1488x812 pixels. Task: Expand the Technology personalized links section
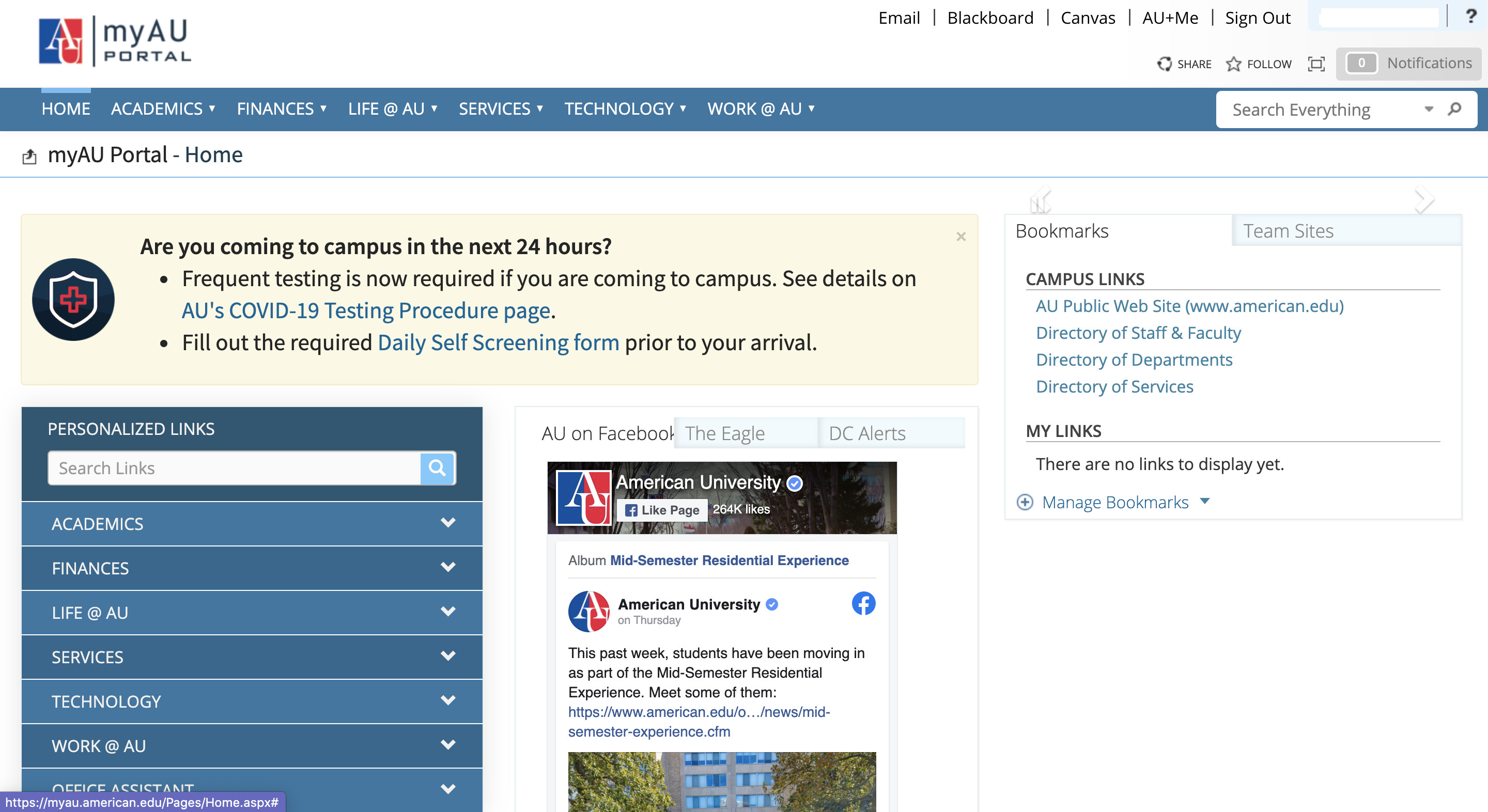(252, 701)
